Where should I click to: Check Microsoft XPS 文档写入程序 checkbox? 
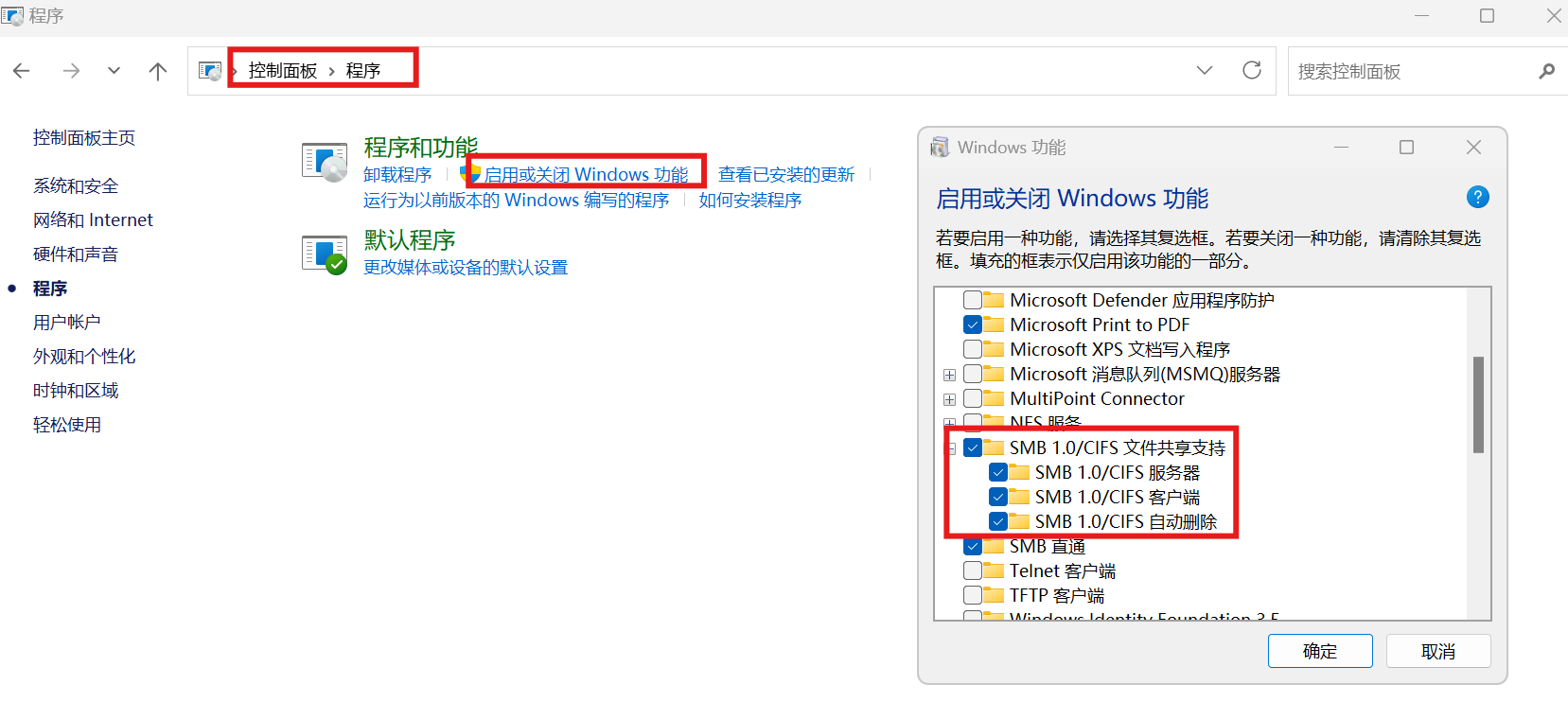[972, 350]
